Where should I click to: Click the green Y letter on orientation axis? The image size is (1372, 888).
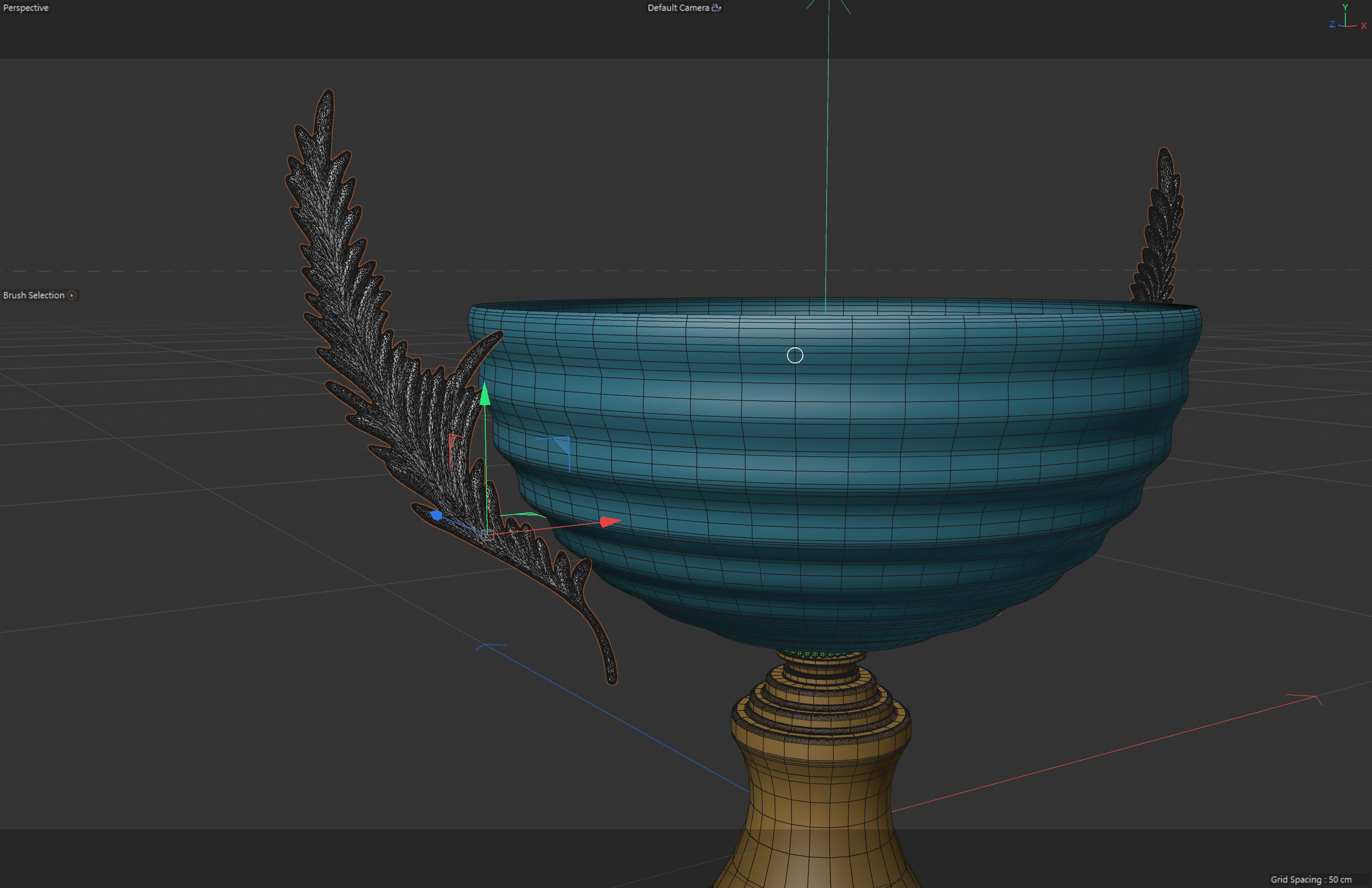coord(1345,7)
